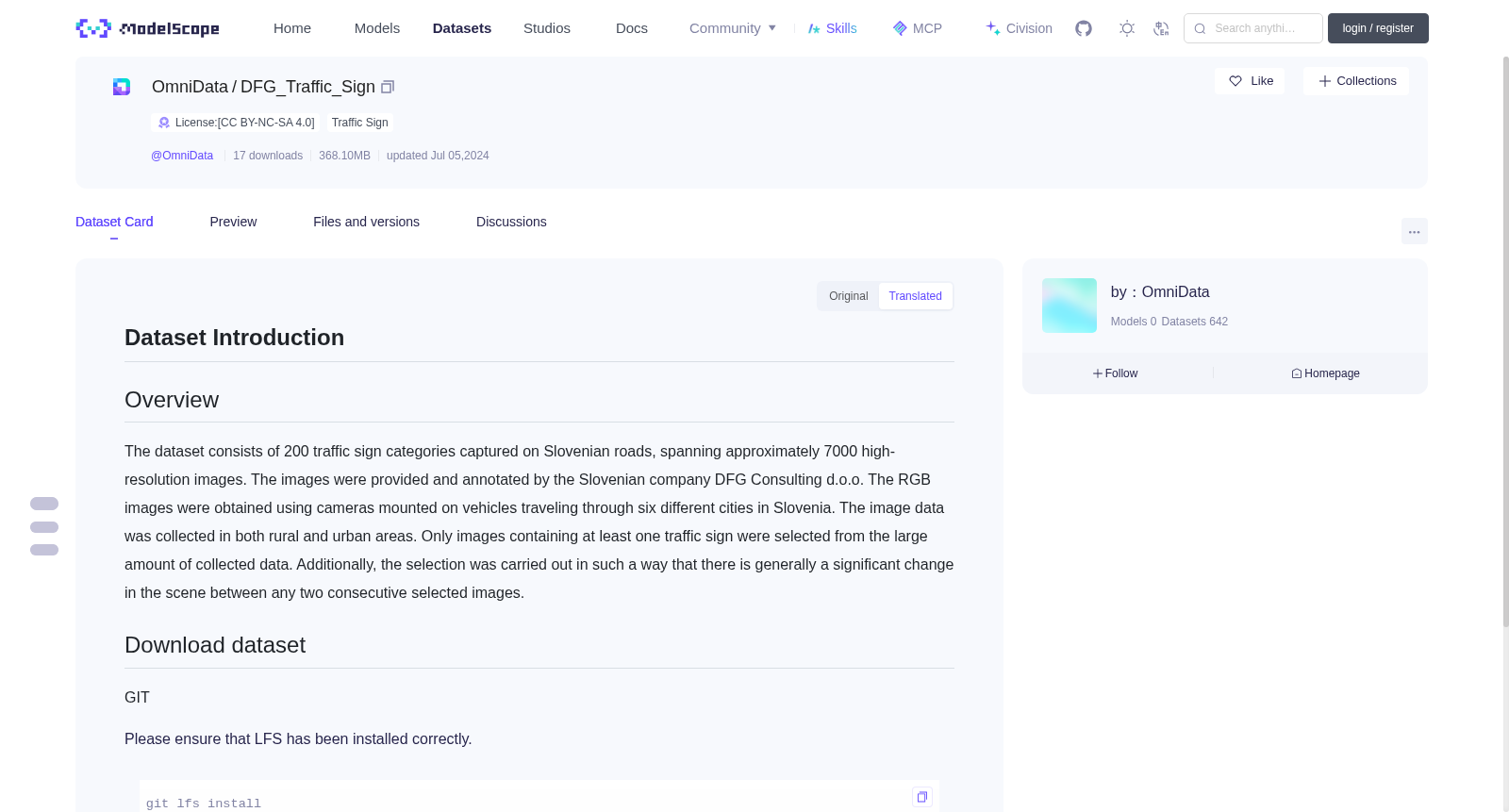Screen dimensions: 1509x812
Task: Click the login / register button
Action: pos(1378,28)
